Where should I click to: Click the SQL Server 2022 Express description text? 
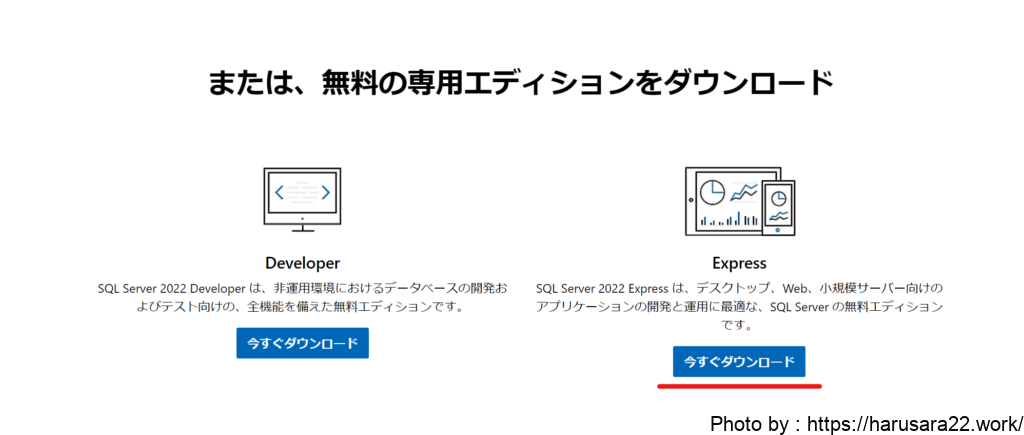(x=739, y=305)
